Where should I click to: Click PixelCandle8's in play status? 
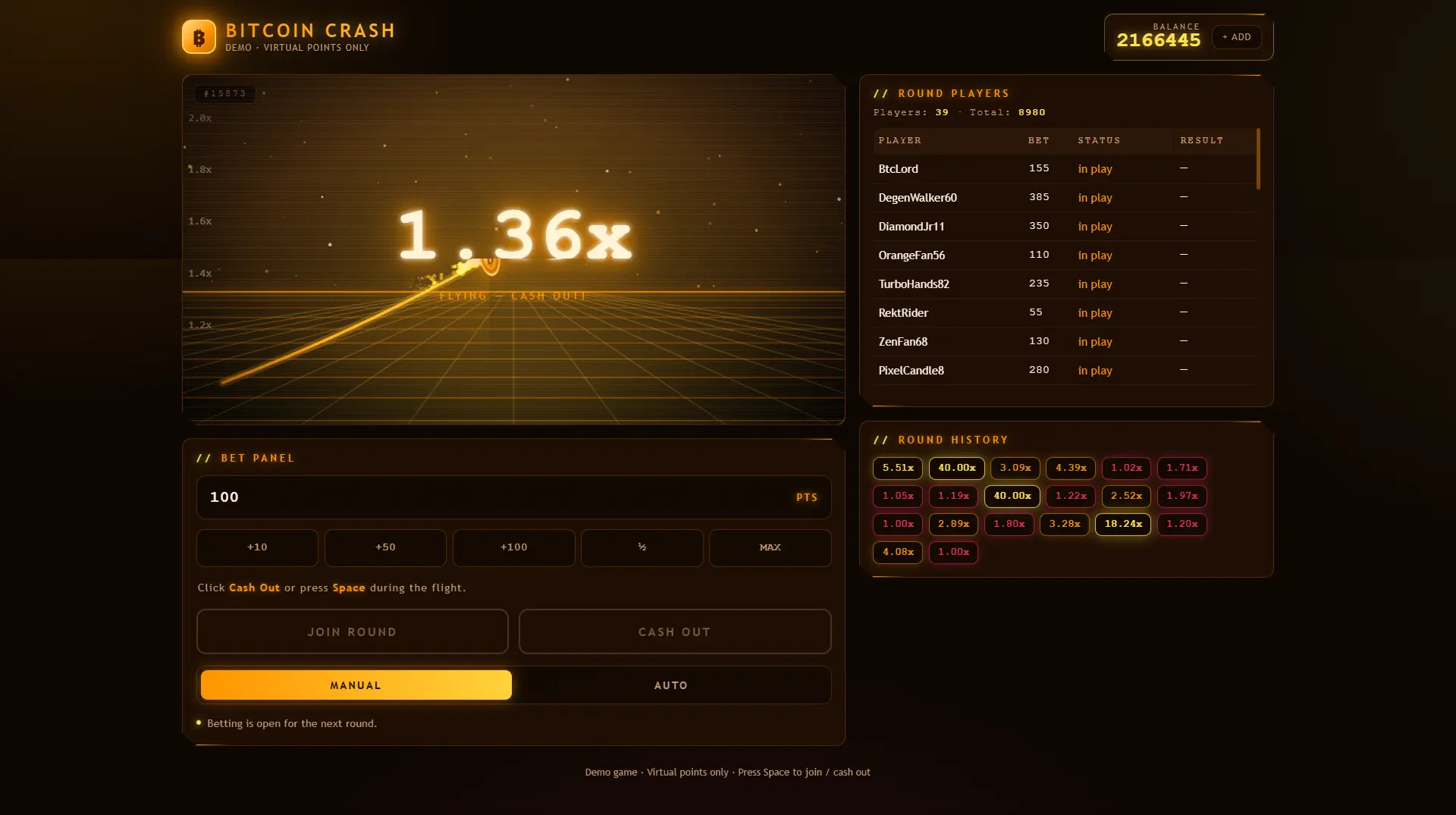(x=1095, y=371)
